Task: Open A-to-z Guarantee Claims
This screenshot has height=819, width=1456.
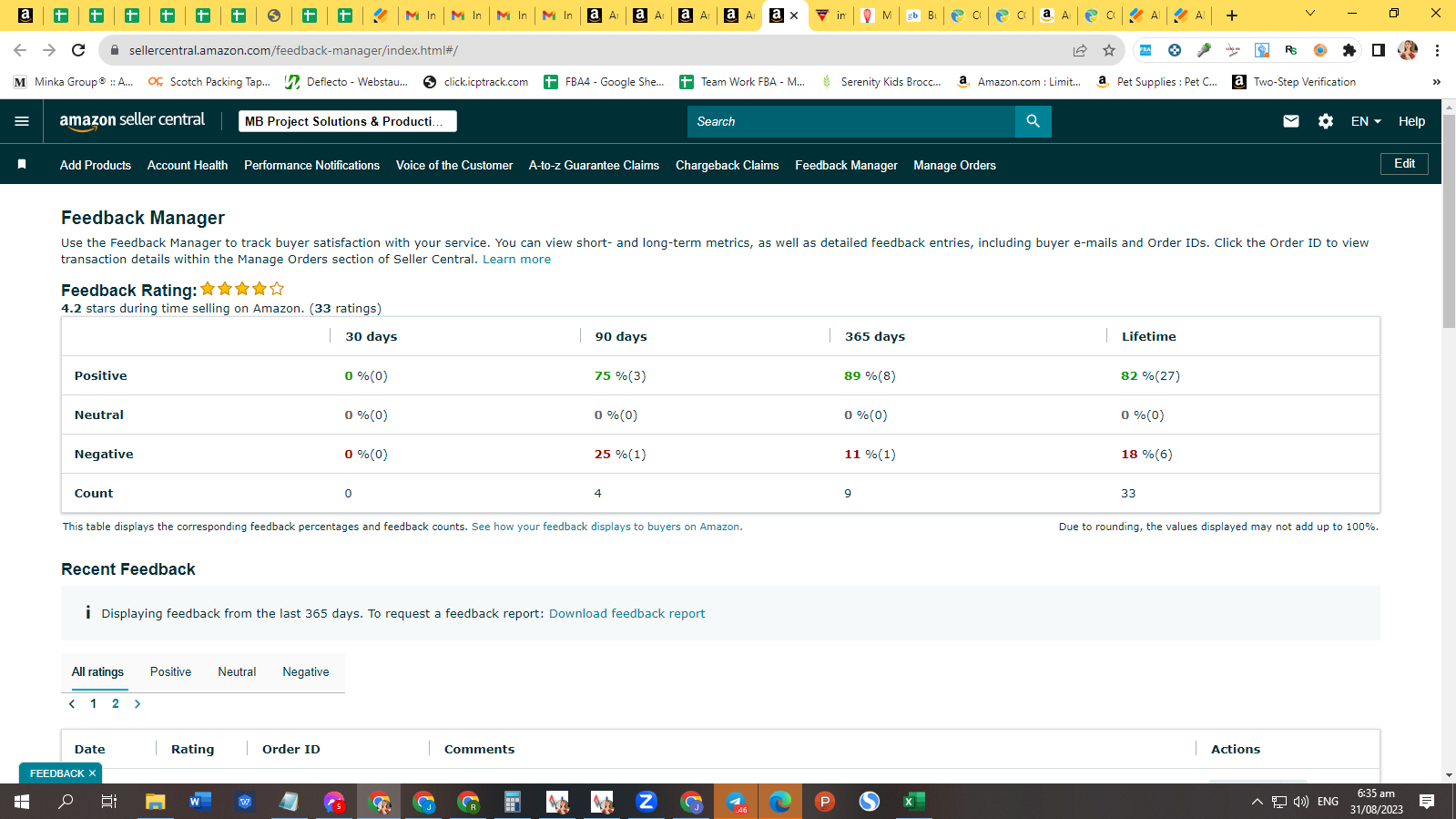Action: (x=594, y=165)
